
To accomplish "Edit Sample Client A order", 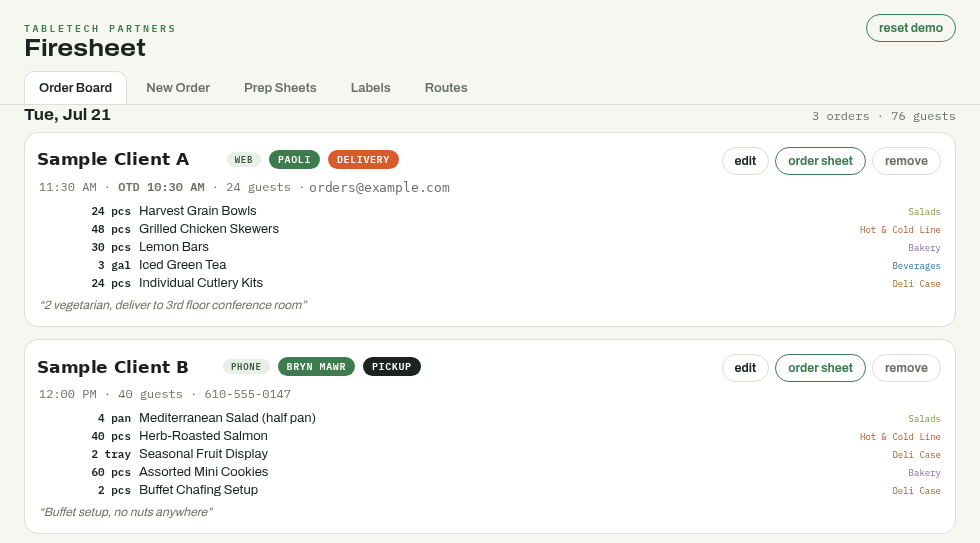I will pyautogui.click(x=745, y=161).
